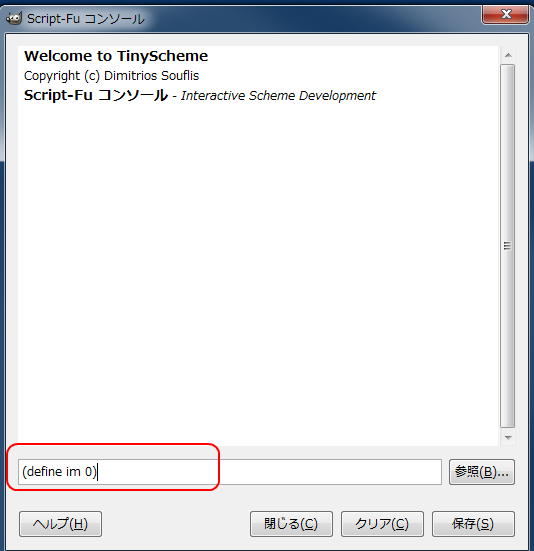Click the bold Script-Fu コンソール text in the output
This screenshot has width=534, height=551.
pyautogui.click(x=96, y=95)
